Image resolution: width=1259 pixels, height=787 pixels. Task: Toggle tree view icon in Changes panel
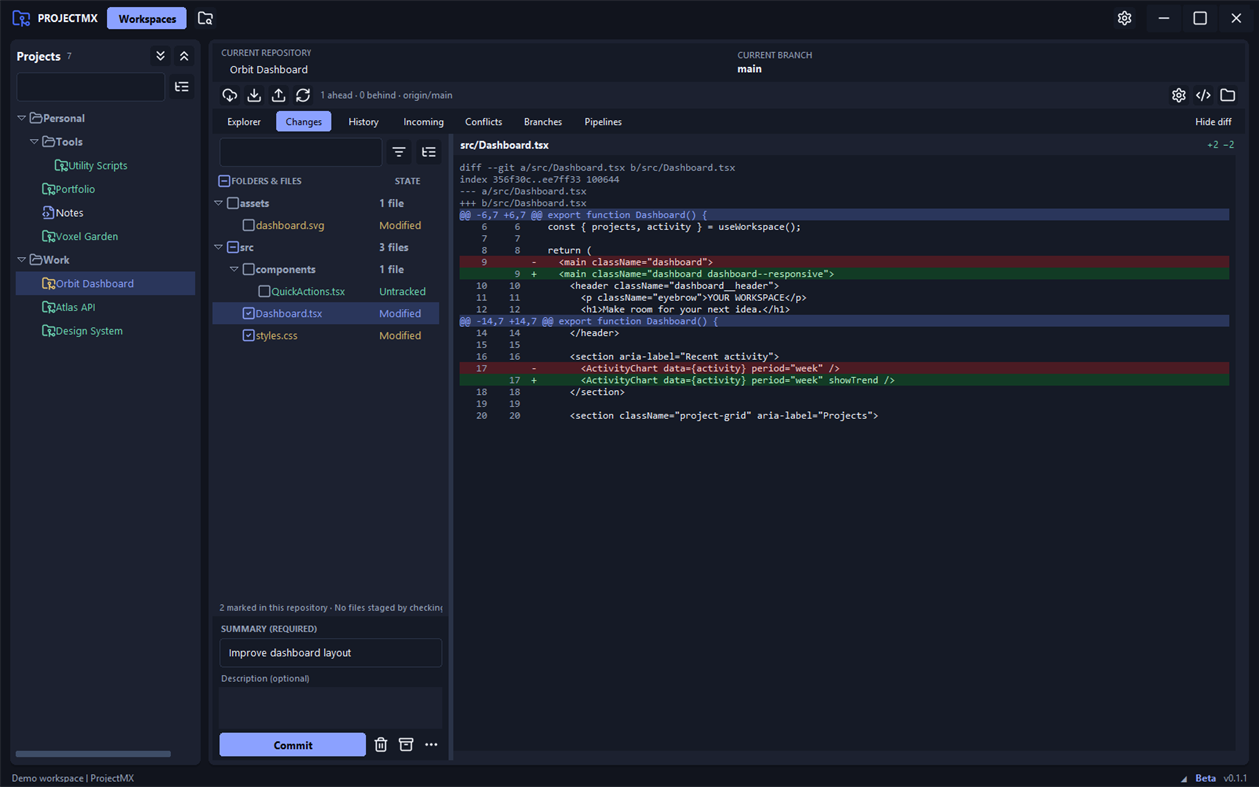(429, 152)
